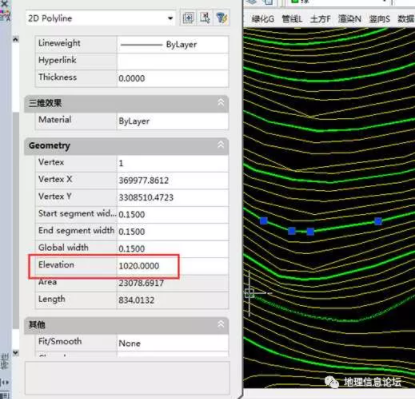Click the properties panel scroll up arrow

tap(16, 39)
